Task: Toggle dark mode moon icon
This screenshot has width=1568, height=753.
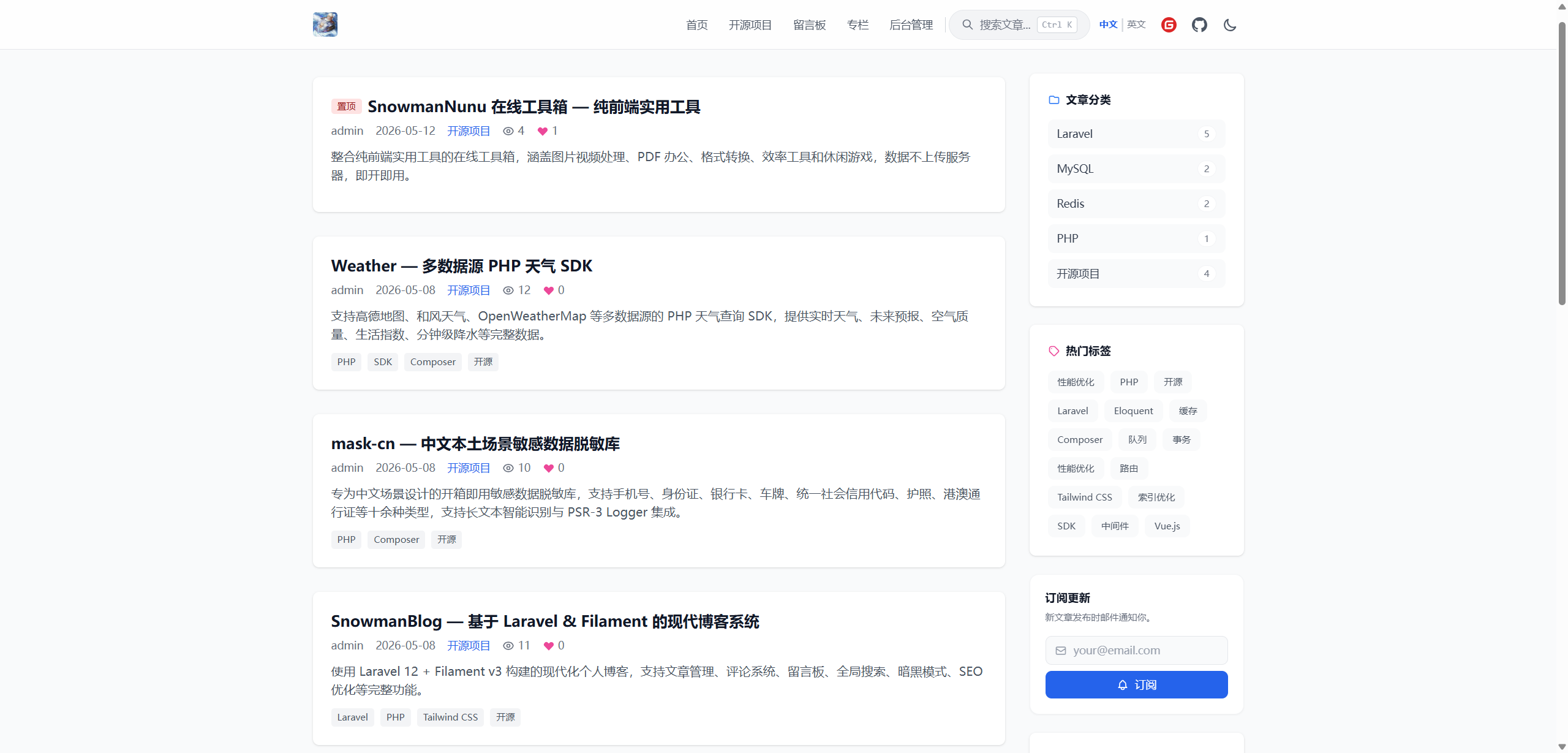Action: point(1230,25)
